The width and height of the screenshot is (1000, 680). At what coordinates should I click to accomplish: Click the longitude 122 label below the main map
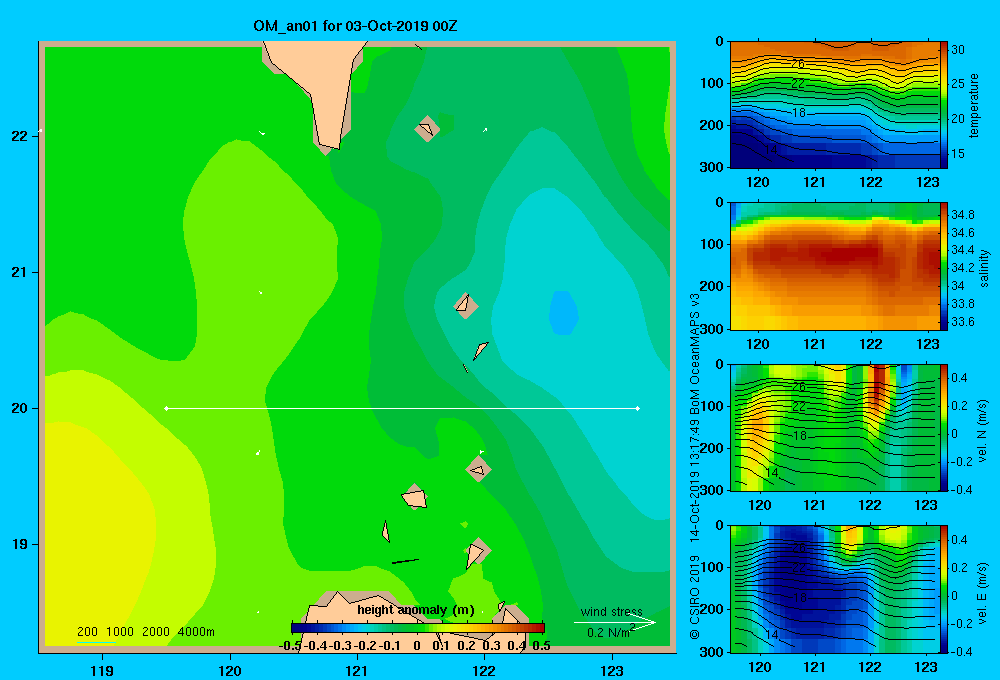click(x=484, y=670)
